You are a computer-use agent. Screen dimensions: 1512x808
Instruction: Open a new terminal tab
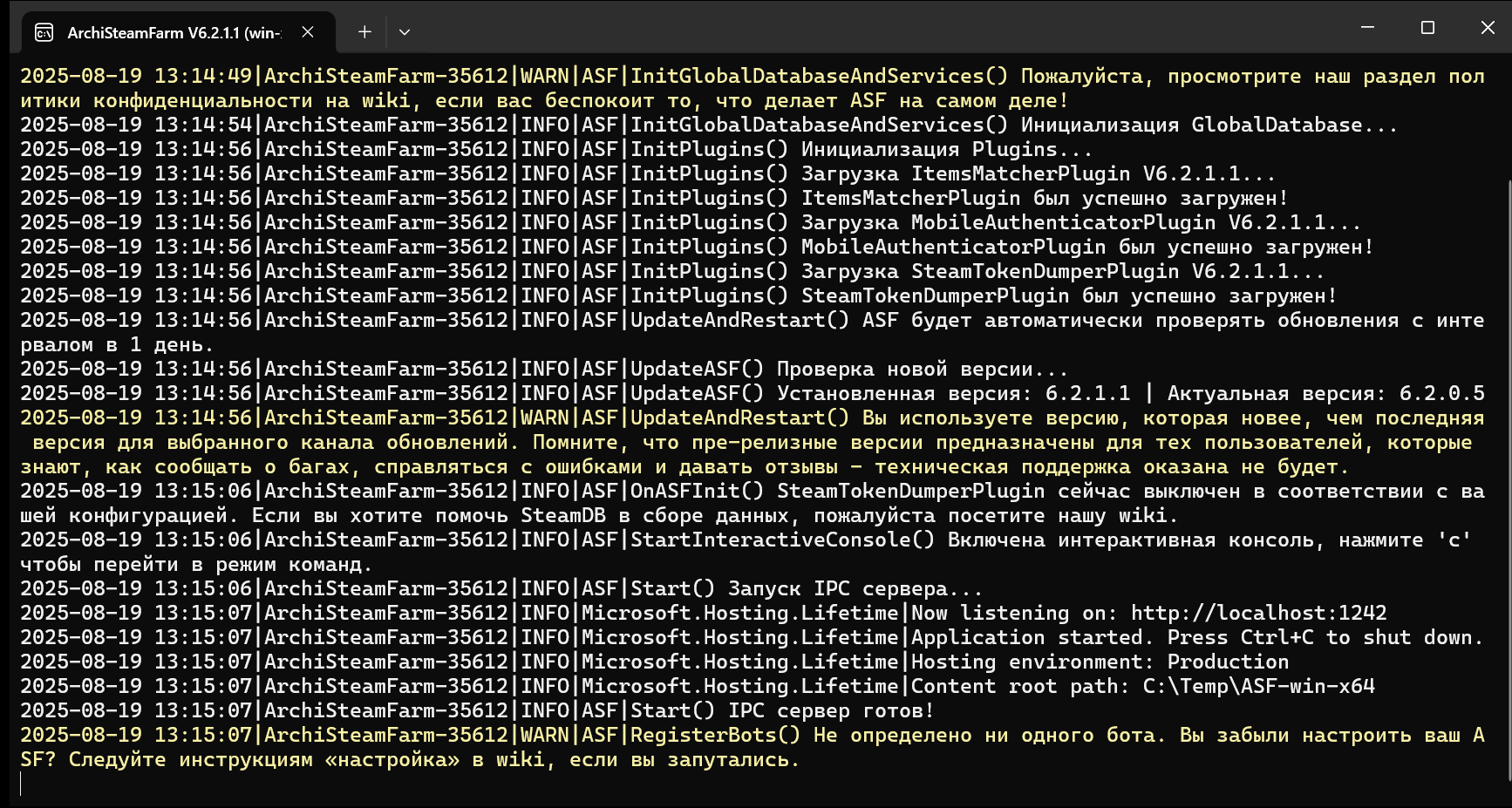tap(364, 32)
